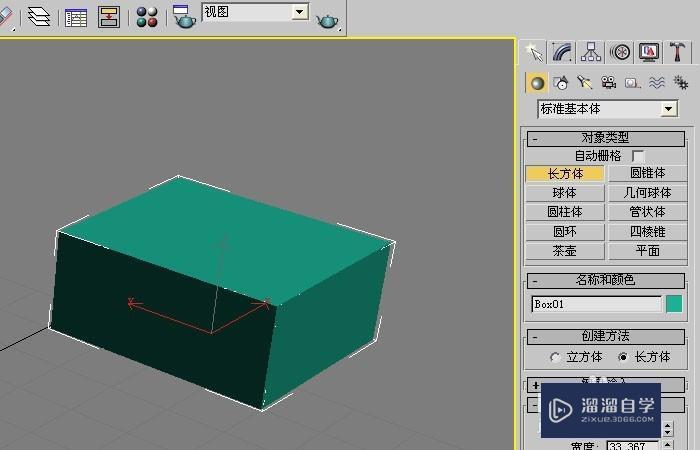Switch to the Modify panel tab

(562, 52)
